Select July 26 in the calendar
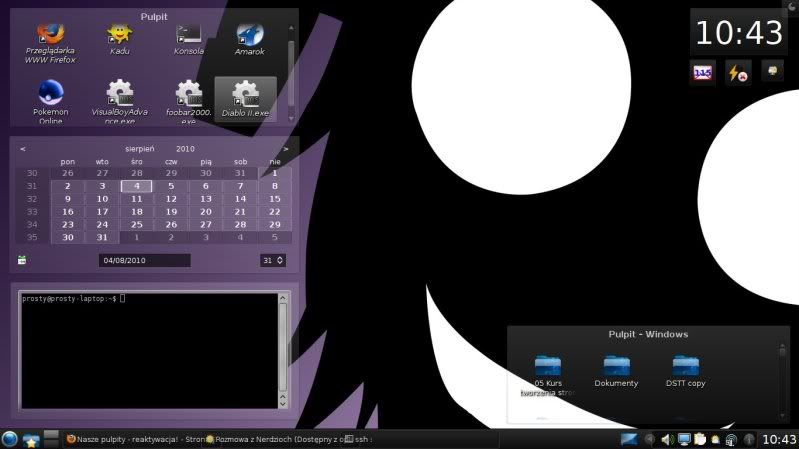Screen dimensions: 799x449 point(68,173)
